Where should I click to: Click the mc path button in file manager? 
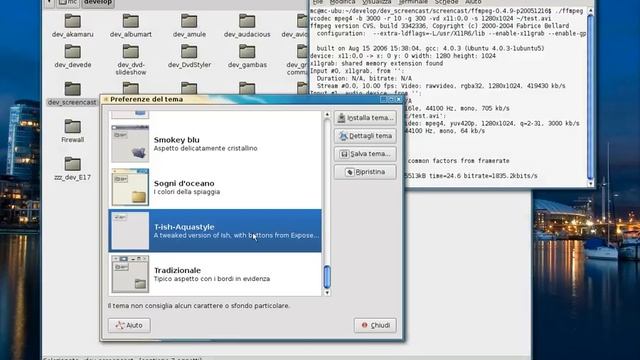coord(68,3)
